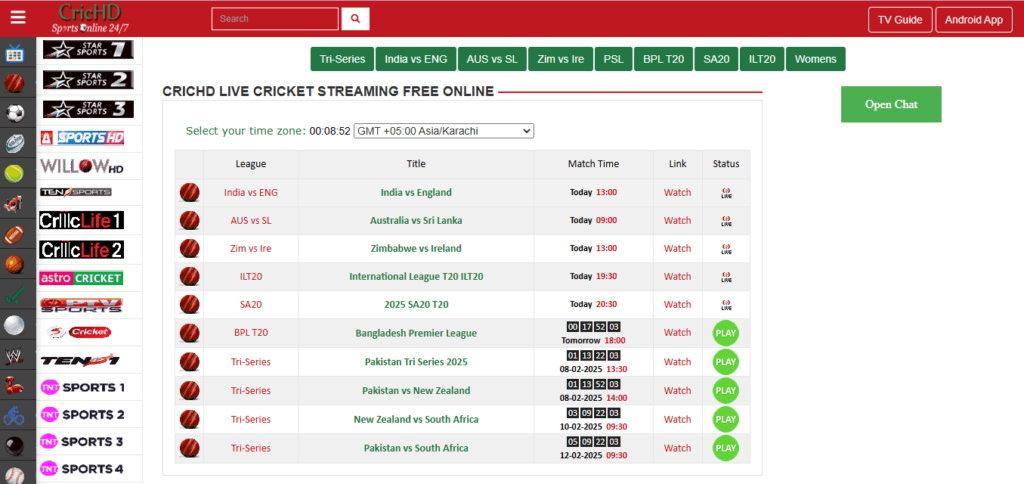The width and height of the screenshot is (1024, 484).
Task: Select the soccer ball sport icon
Action: point(15,113)
